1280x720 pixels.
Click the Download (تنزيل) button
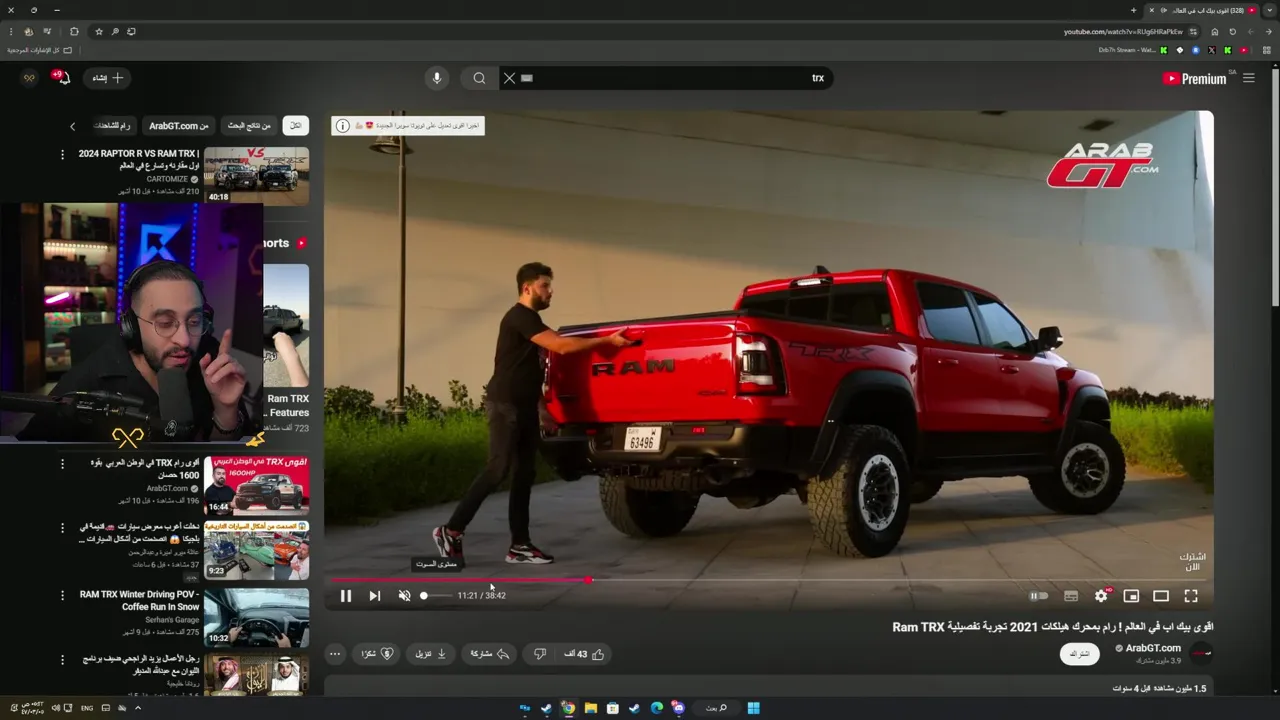click(431, 654)
